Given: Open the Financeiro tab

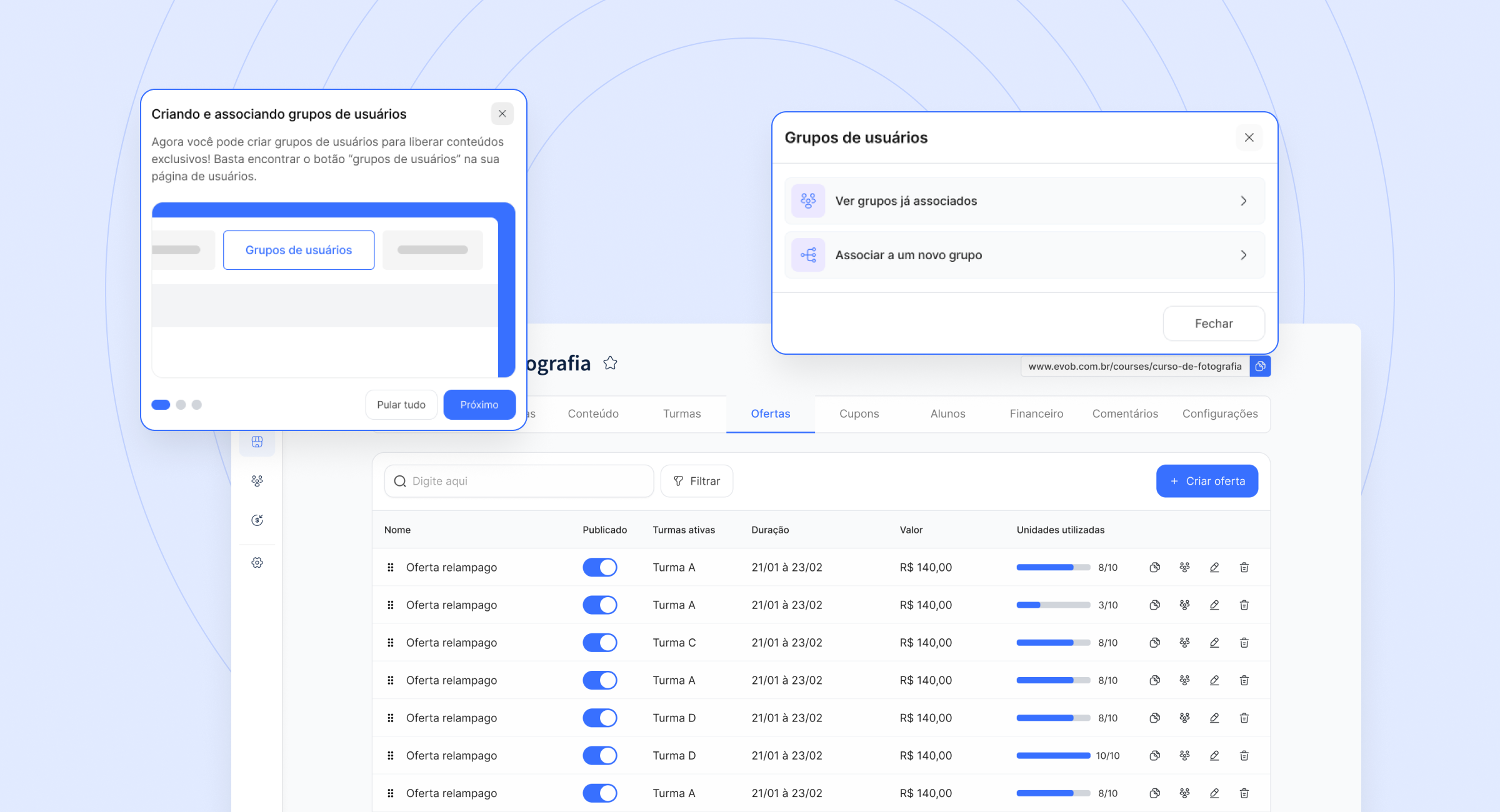Looking at the screenshot, I should pyautogui.click(x=1036, y=413).
